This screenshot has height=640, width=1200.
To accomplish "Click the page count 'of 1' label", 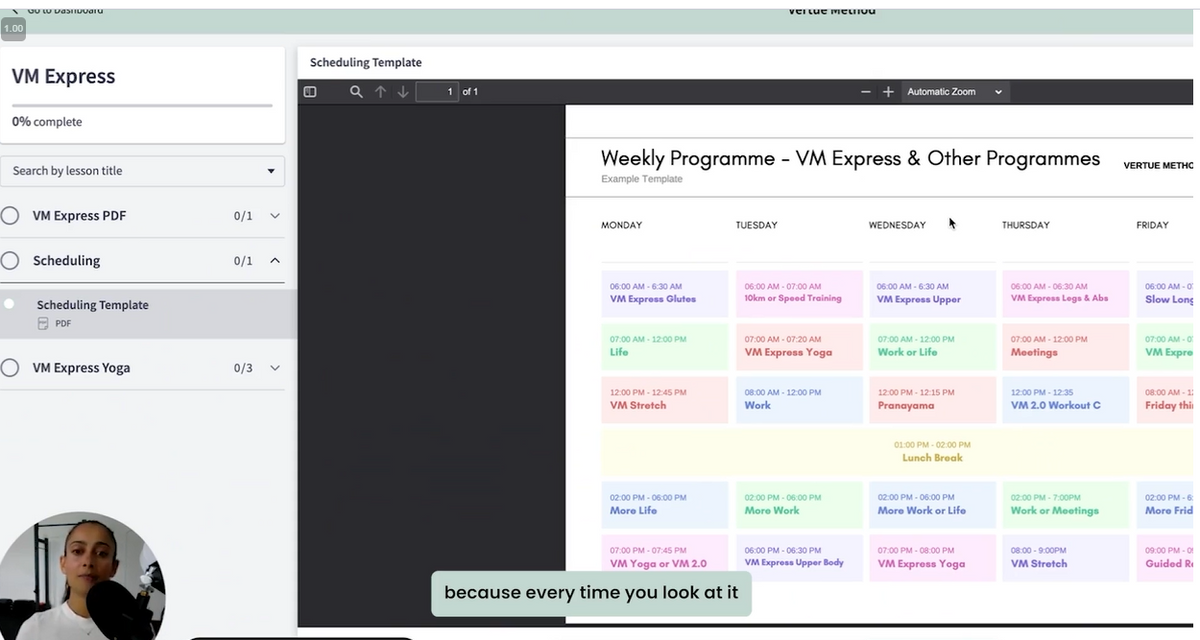I will [470, 92].
